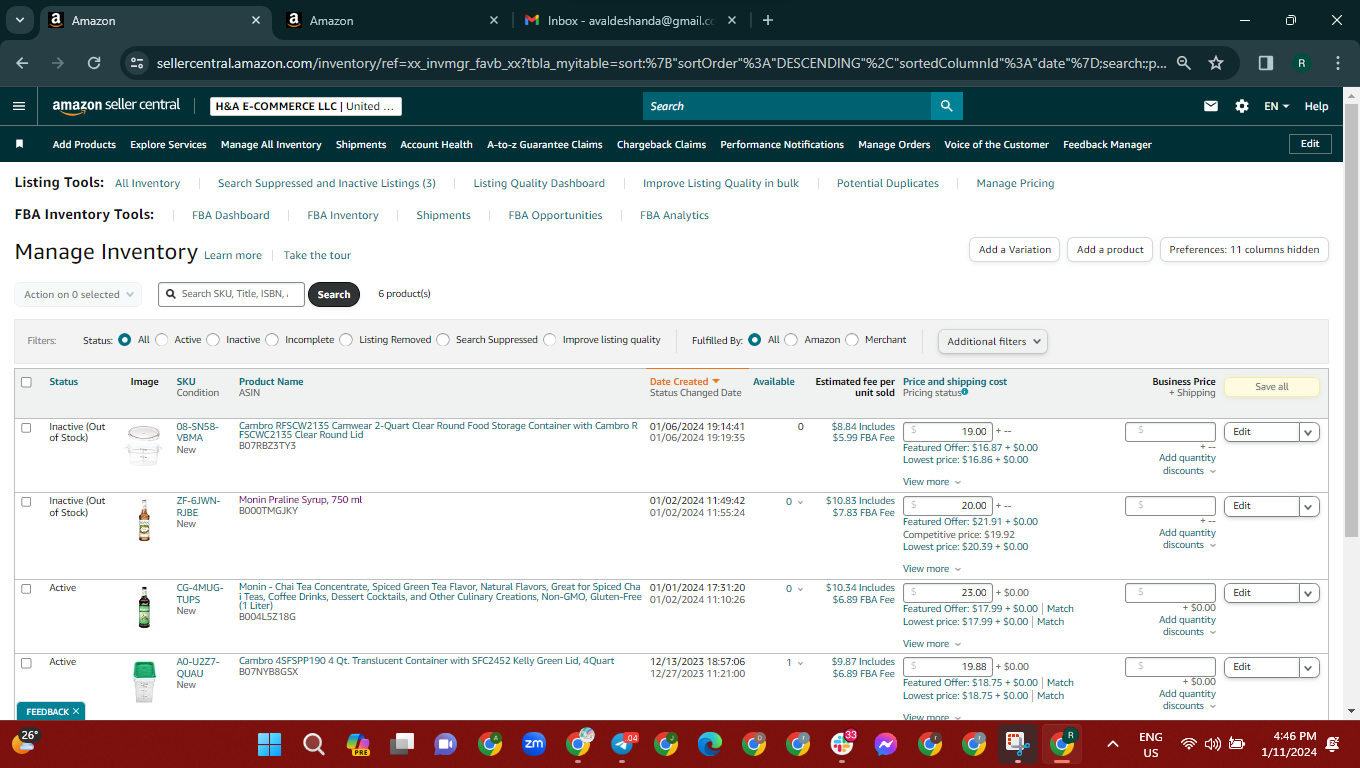Select the Search Suppressed filter
The width and height of the screenshot is (1360, 768).
tap(443, 340)
